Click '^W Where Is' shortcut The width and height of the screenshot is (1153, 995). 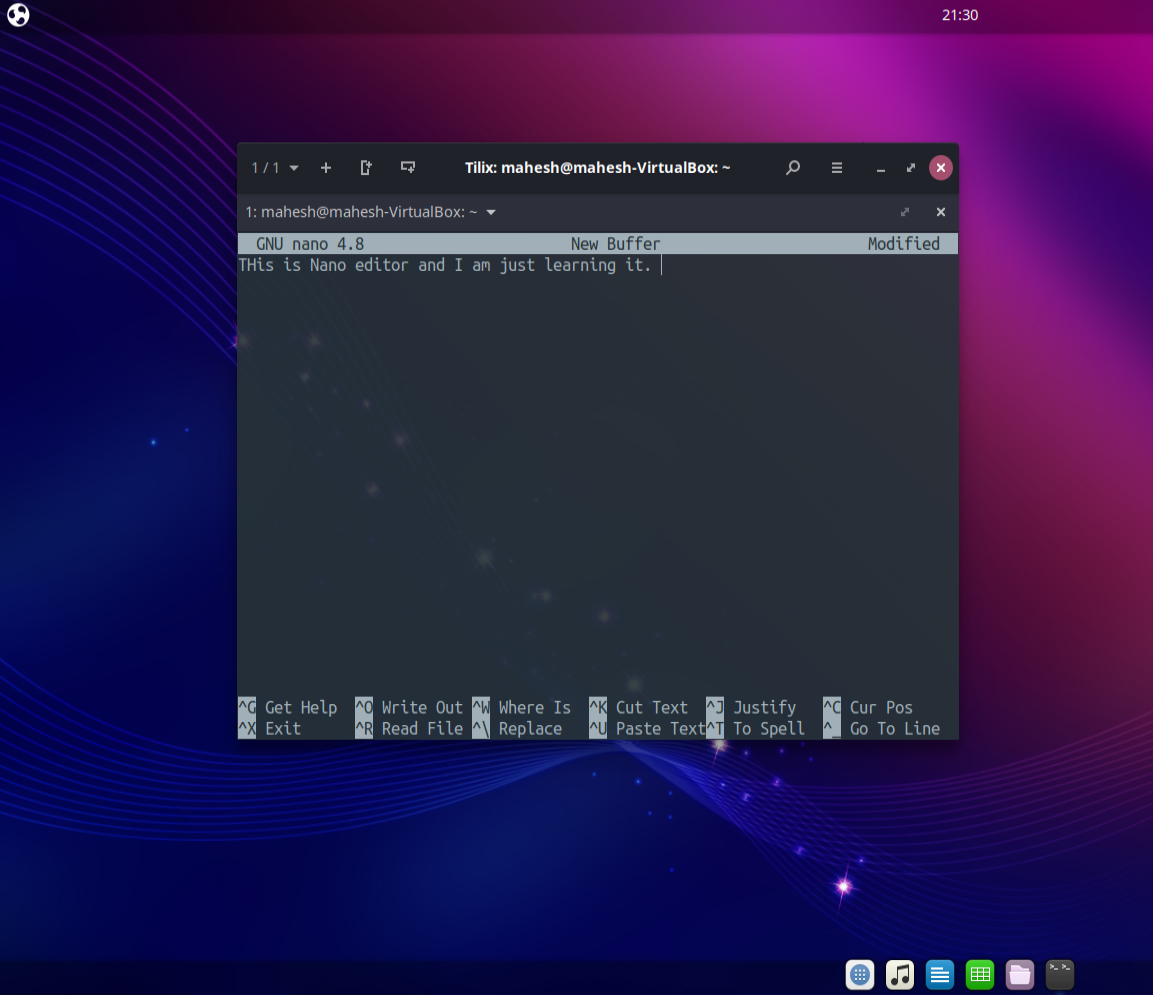pyautogui.click(x=521, y=707)
